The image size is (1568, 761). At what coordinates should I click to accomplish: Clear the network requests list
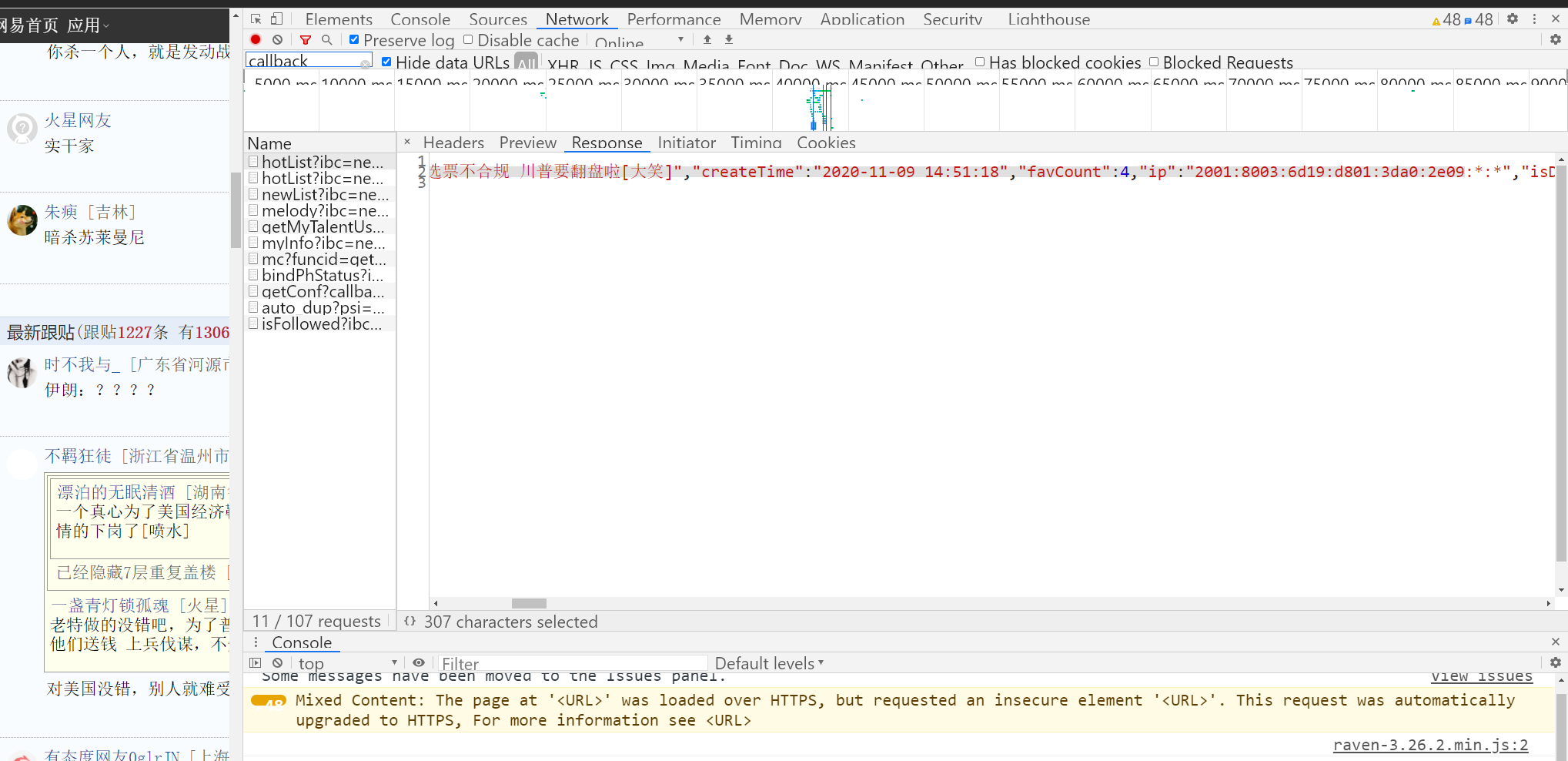point(277,39)
